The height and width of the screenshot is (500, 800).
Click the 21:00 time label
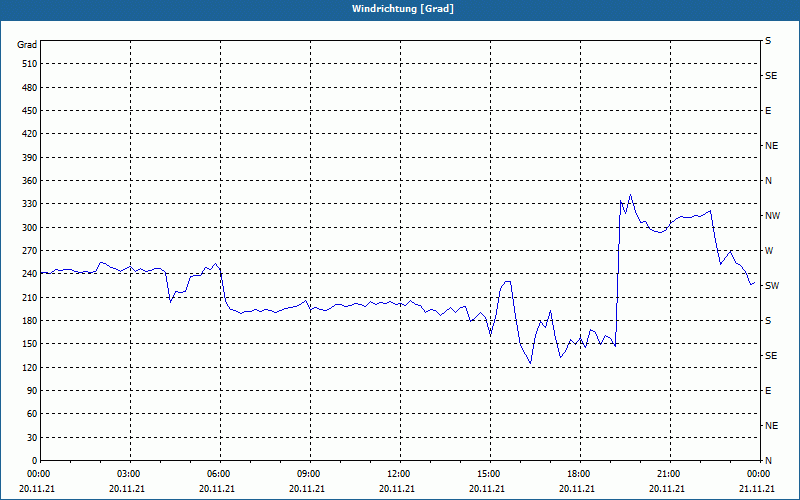tap(669, 474)
